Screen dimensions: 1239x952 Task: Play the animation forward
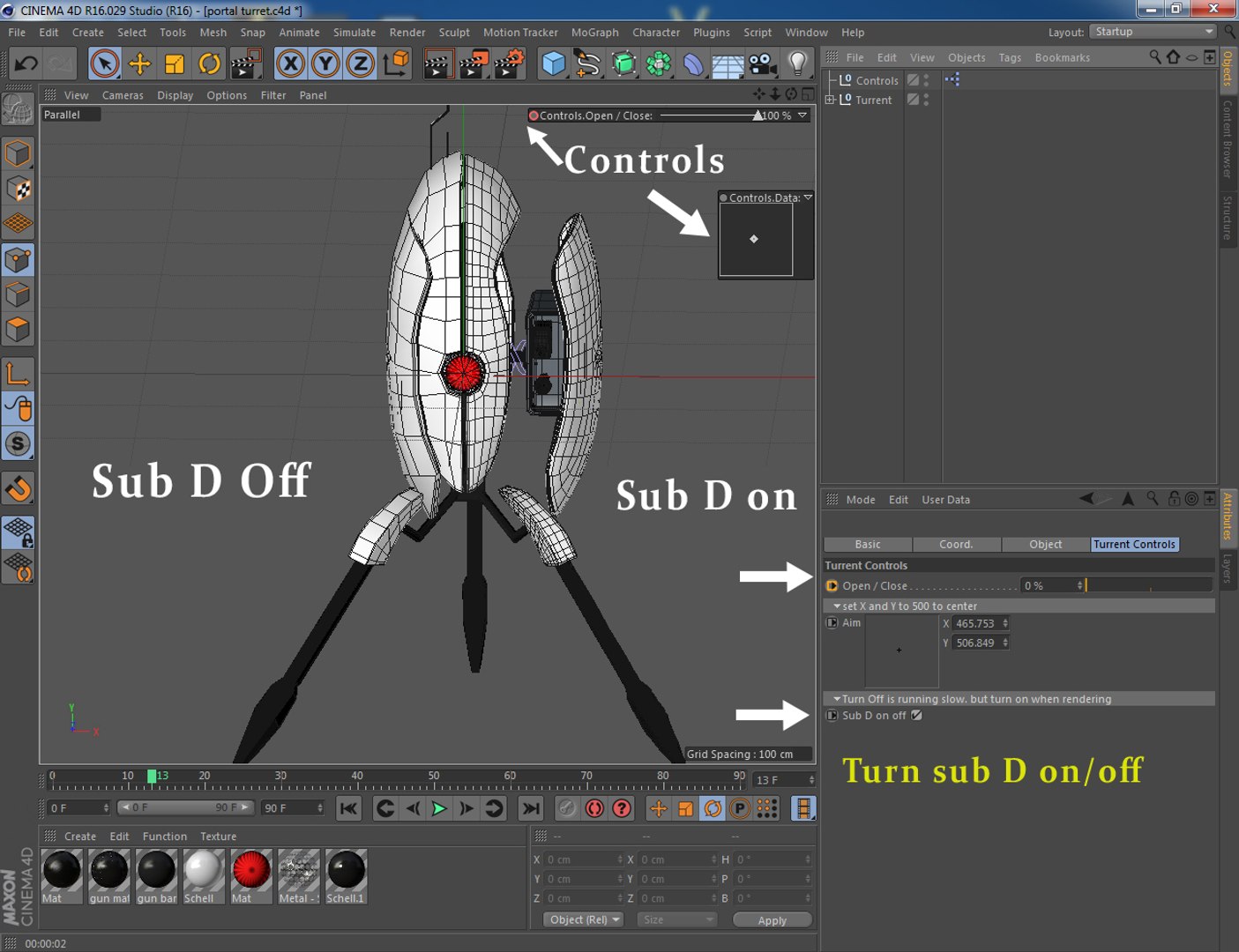click(x=438, y=808)
